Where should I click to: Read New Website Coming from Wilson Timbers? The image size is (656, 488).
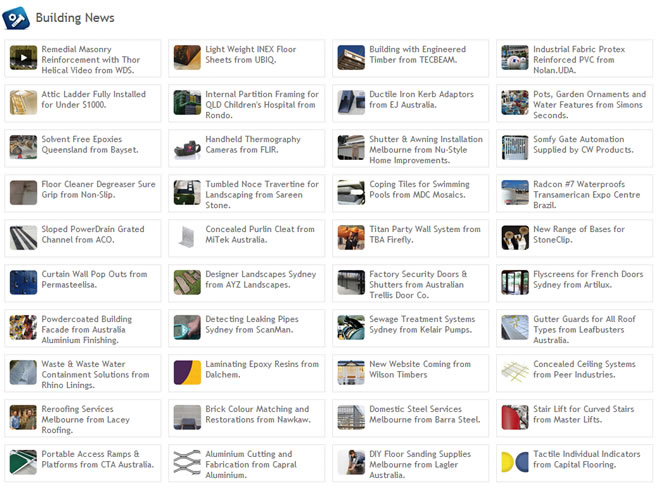coord(420,370)
